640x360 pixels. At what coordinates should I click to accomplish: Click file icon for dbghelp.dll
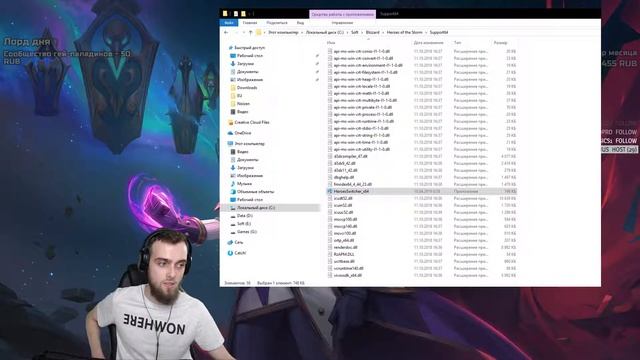click(x=330, y=177)
